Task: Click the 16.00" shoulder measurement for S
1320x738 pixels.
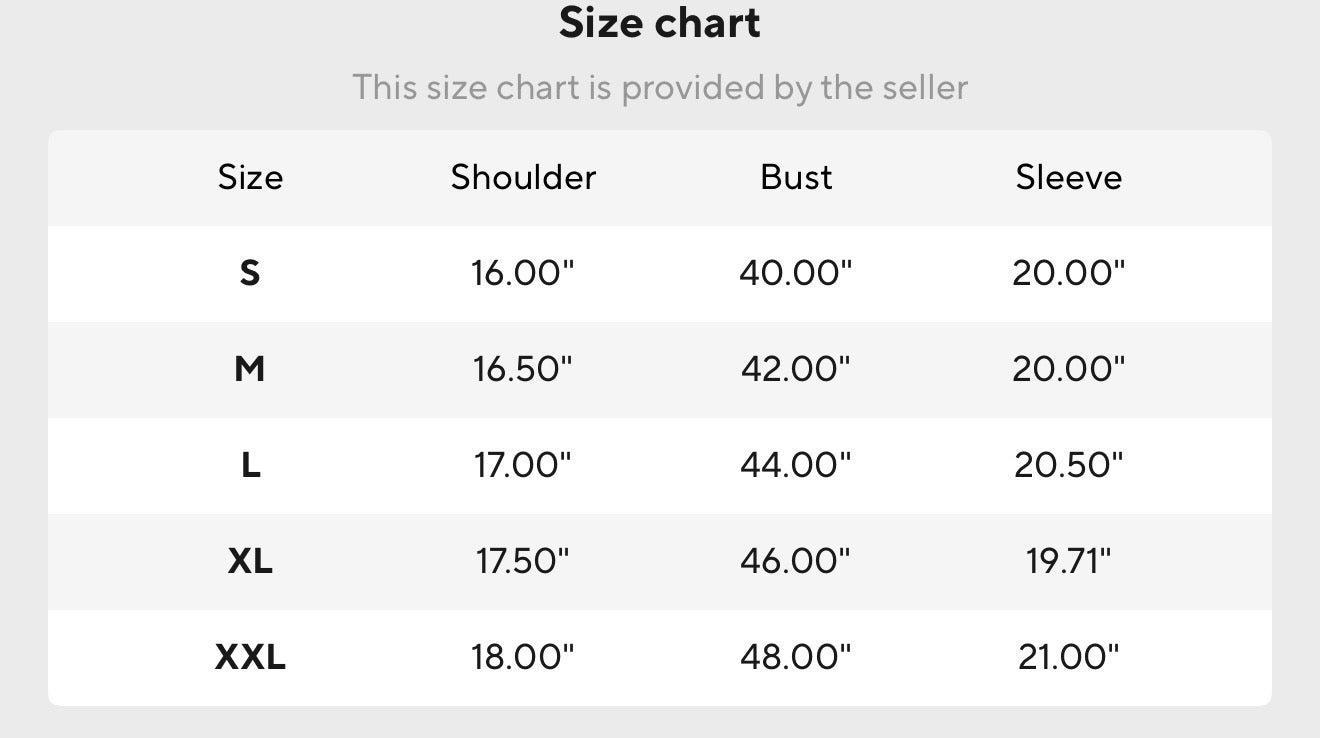Action: [523, 273]
